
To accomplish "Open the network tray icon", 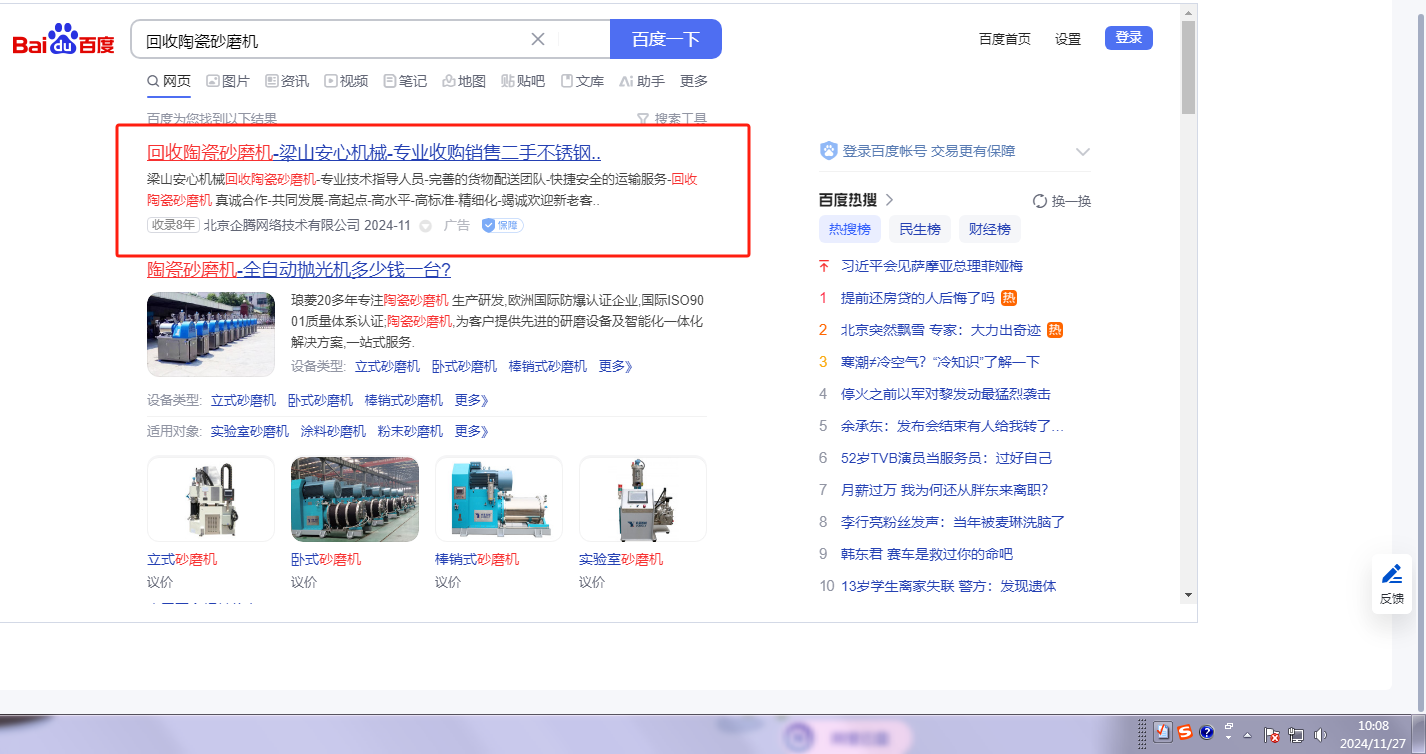I will pyautogui.click(x=1297, y=734).
